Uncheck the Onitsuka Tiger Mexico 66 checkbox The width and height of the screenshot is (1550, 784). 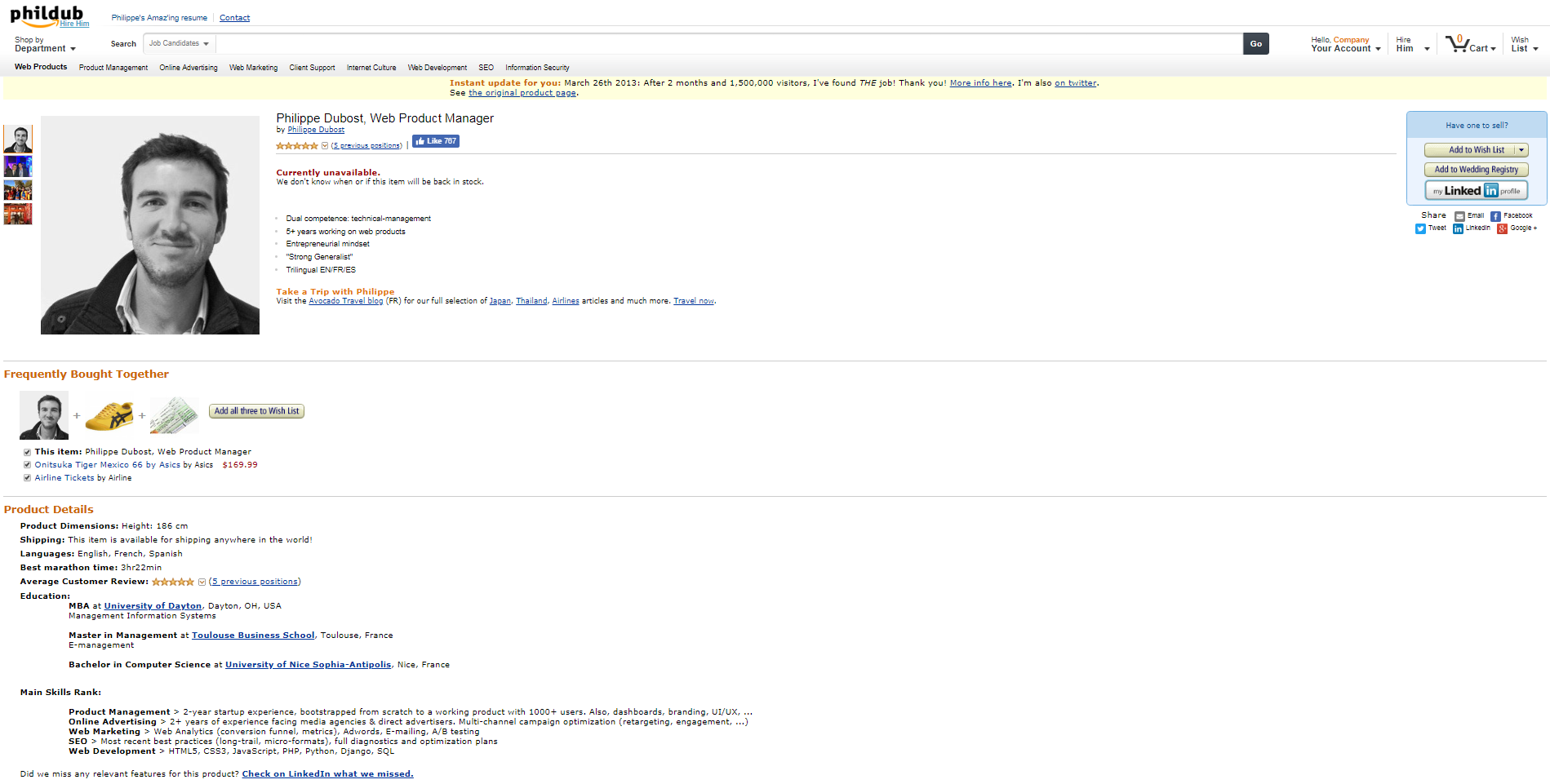pyautogui.click(x=28, y=465)
